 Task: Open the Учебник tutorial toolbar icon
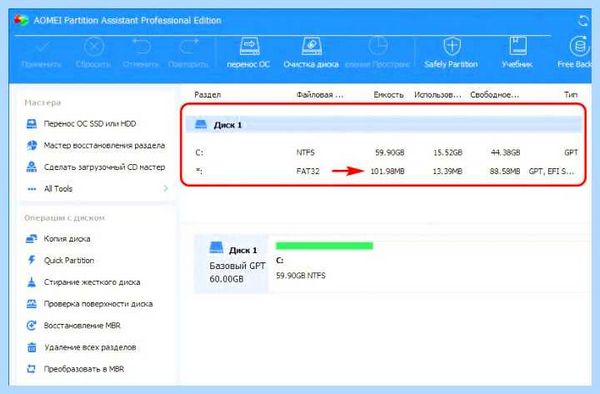pos(518,46)
